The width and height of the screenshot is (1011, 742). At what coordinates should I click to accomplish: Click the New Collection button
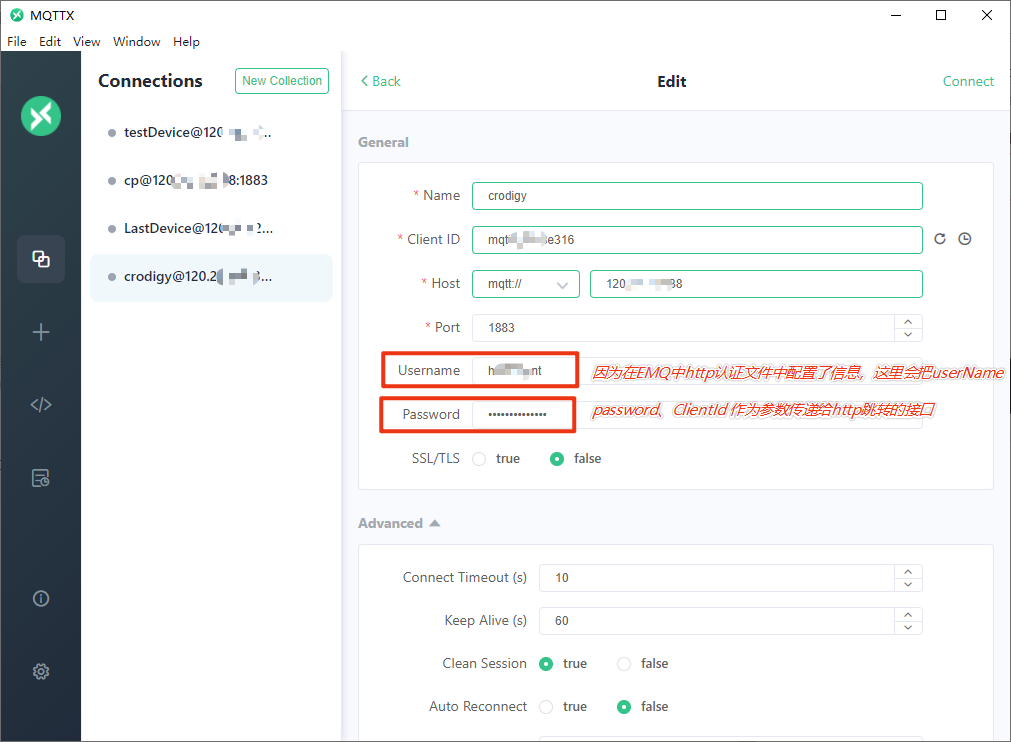click(x=282, y=81)
